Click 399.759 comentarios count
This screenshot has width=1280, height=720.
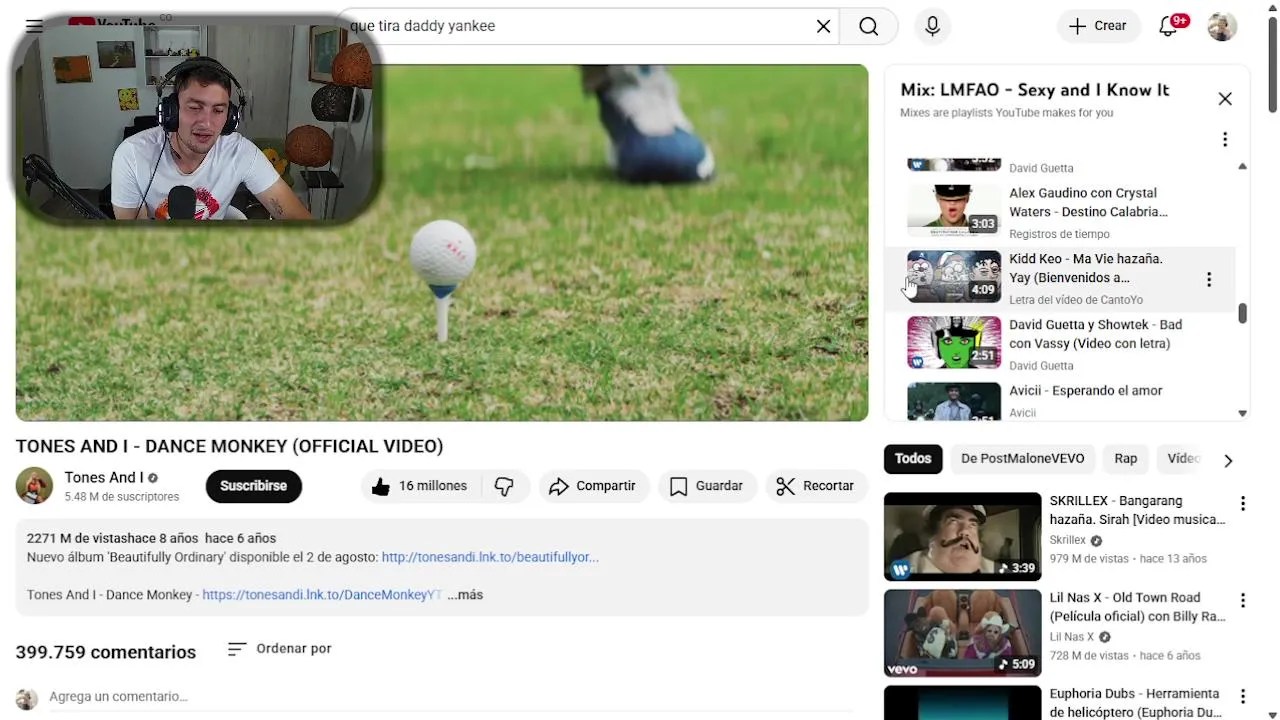pyautogui.click(x=106, y=652)
